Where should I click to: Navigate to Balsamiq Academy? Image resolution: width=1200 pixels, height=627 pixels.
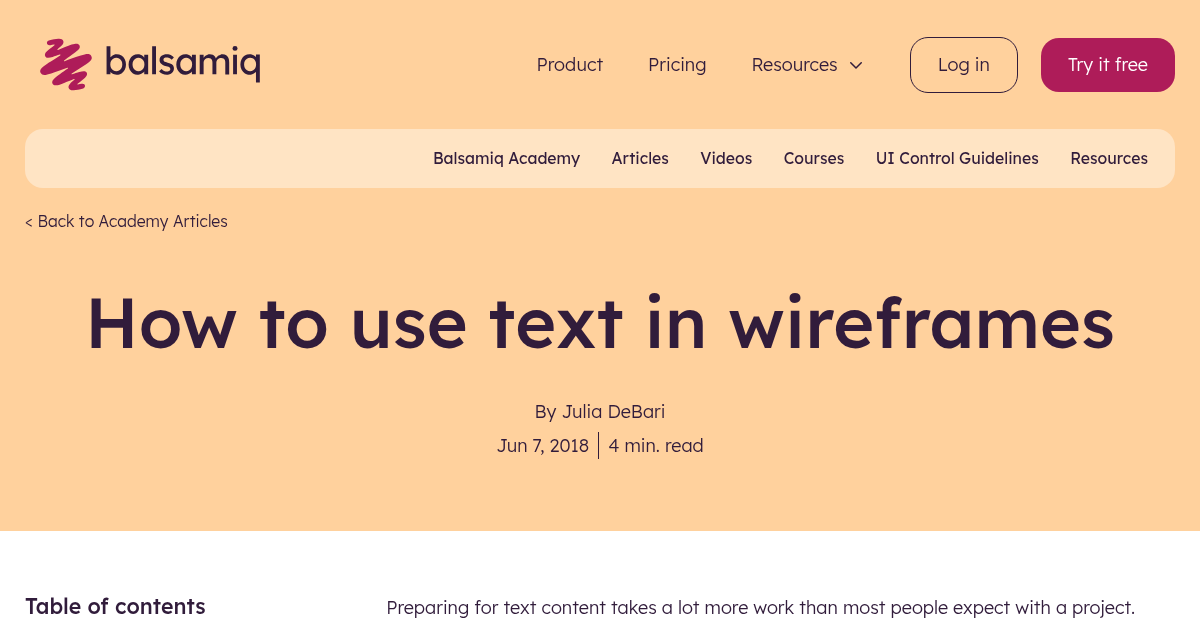click(506, 158)
